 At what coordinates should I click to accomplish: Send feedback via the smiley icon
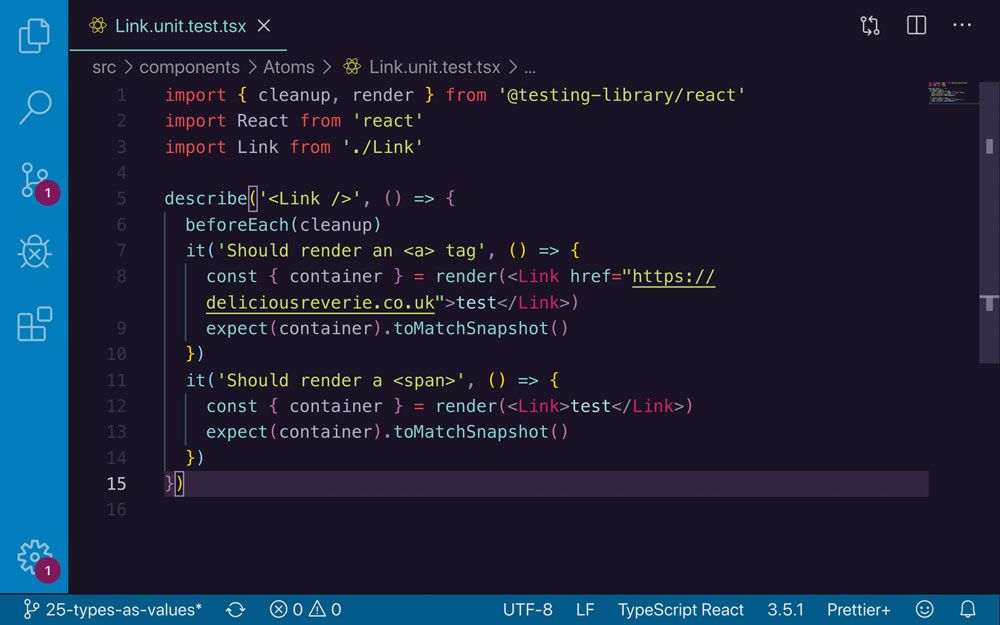pos(925,609)
